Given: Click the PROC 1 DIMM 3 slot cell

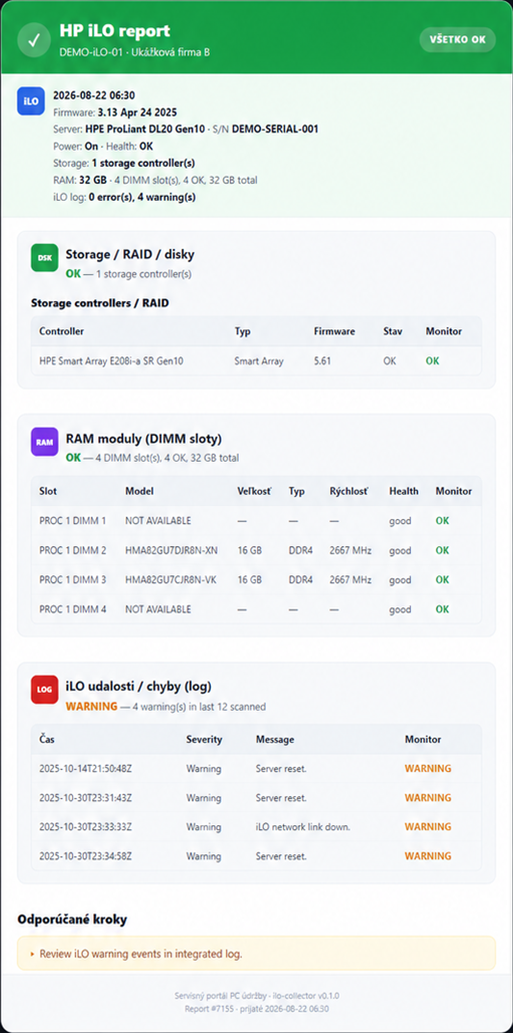Looking at the screenshot, I should 72,580.
